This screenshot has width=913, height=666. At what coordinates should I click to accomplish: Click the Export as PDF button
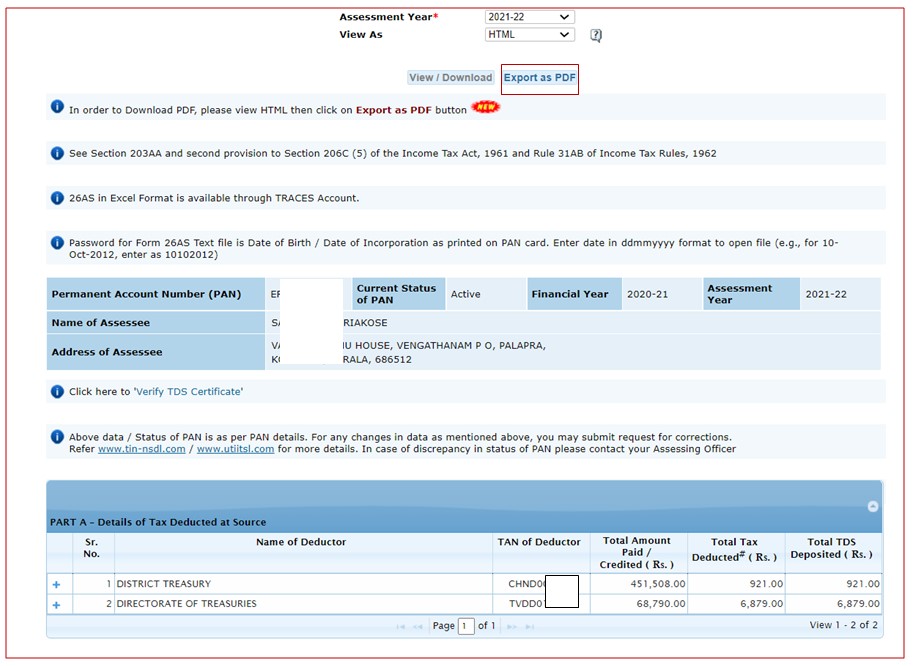[539, 77]
